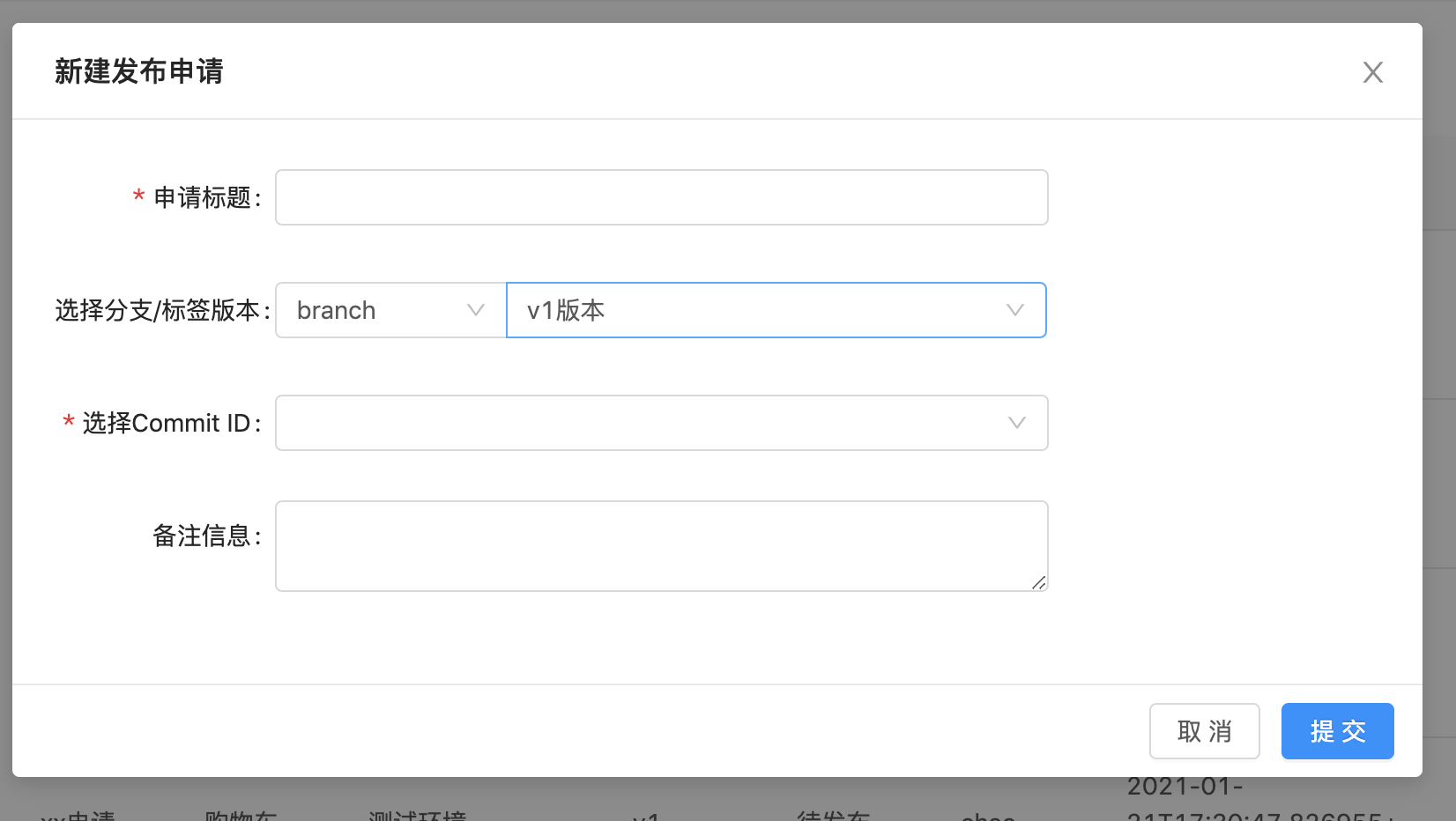Click the red asterisk beside 申请标题
1456x821 pixels.
point(138,196)
